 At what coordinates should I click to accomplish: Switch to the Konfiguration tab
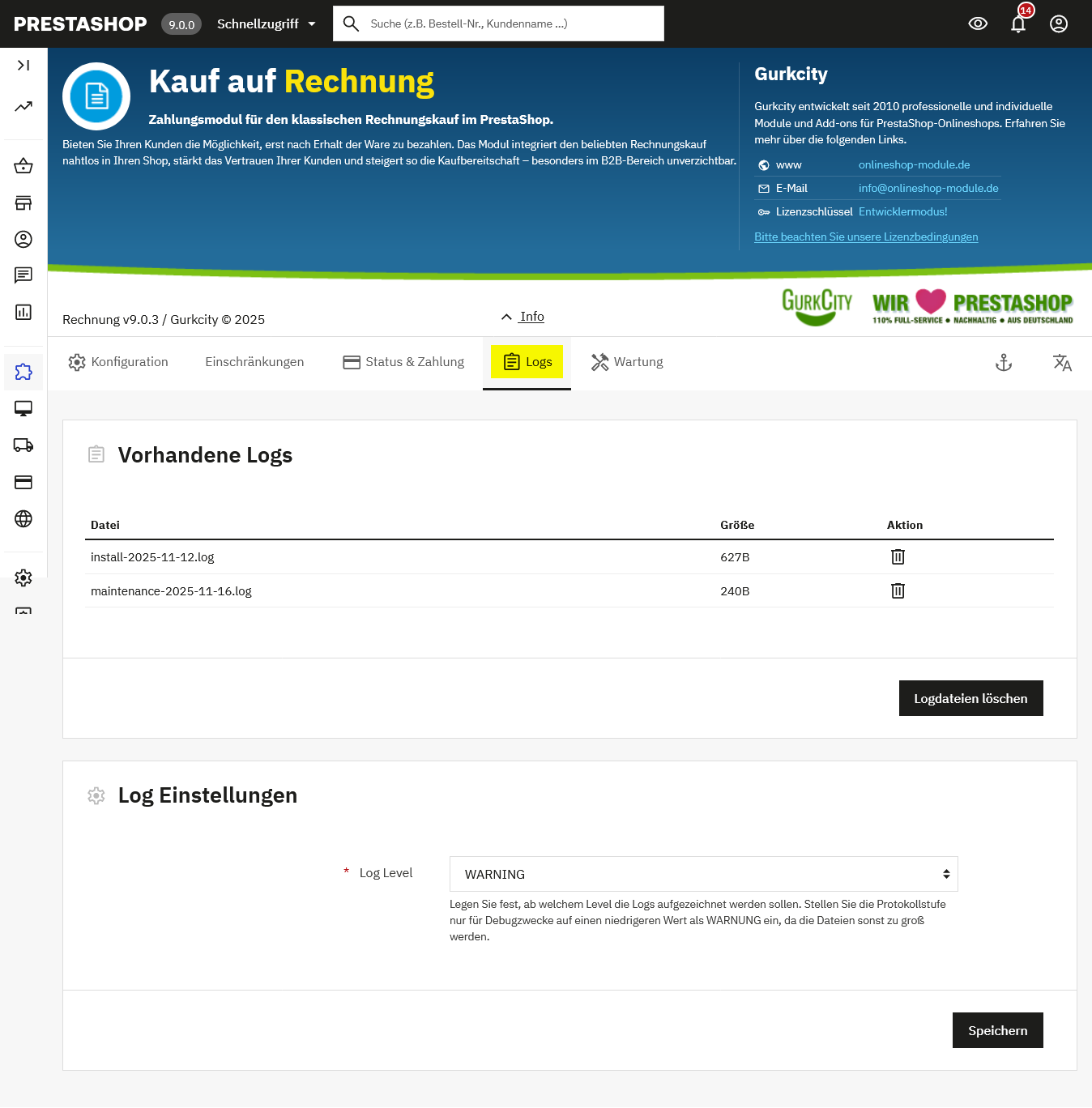pos(118,362)
